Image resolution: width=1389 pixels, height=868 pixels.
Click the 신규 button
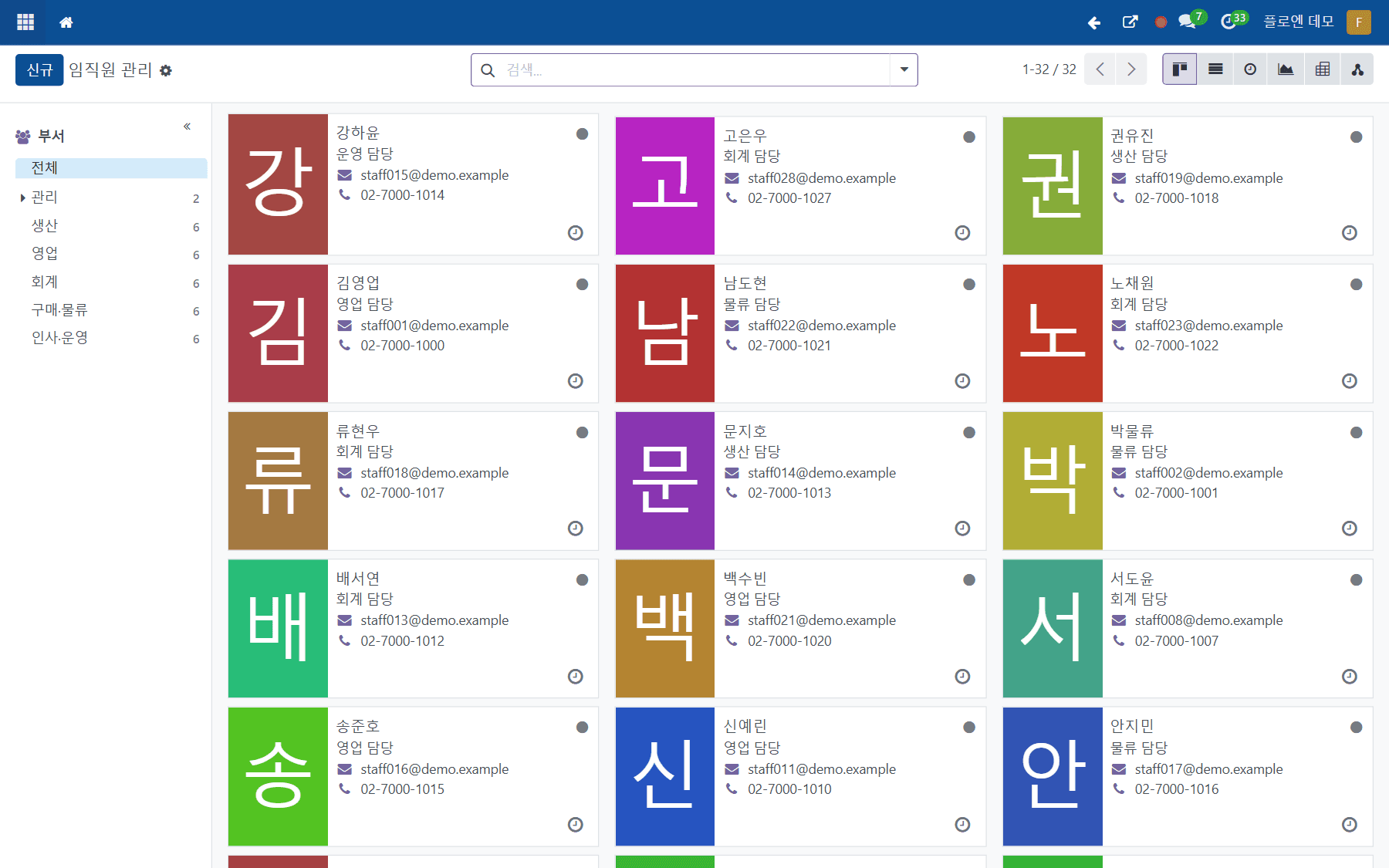click(39, 69)
